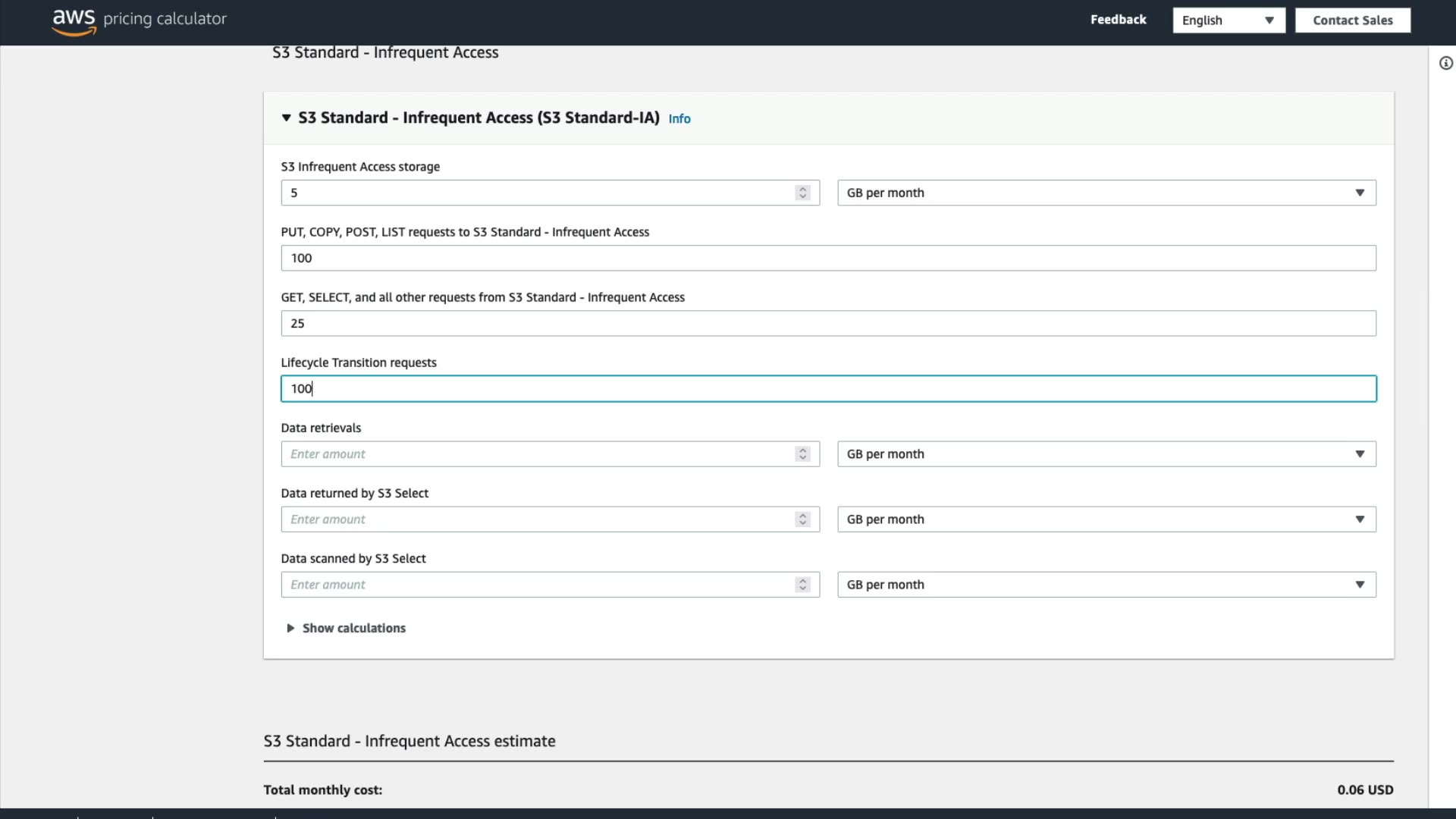This screenshot has width=1456, height=819.
Task: Click the PUT, COPY, POST, LIST requests field
Action: click(x=827, y=258)
